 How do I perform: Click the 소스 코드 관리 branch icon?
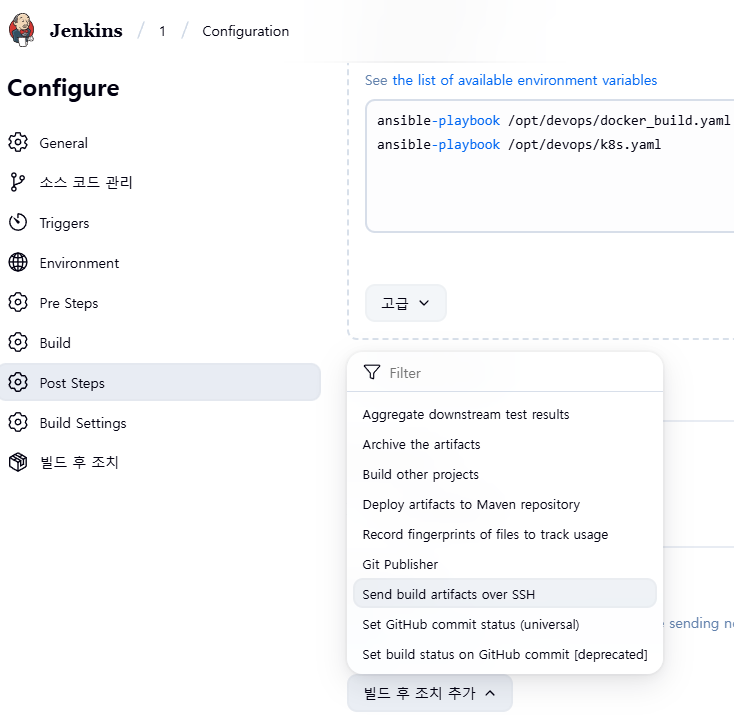(18, 183)
